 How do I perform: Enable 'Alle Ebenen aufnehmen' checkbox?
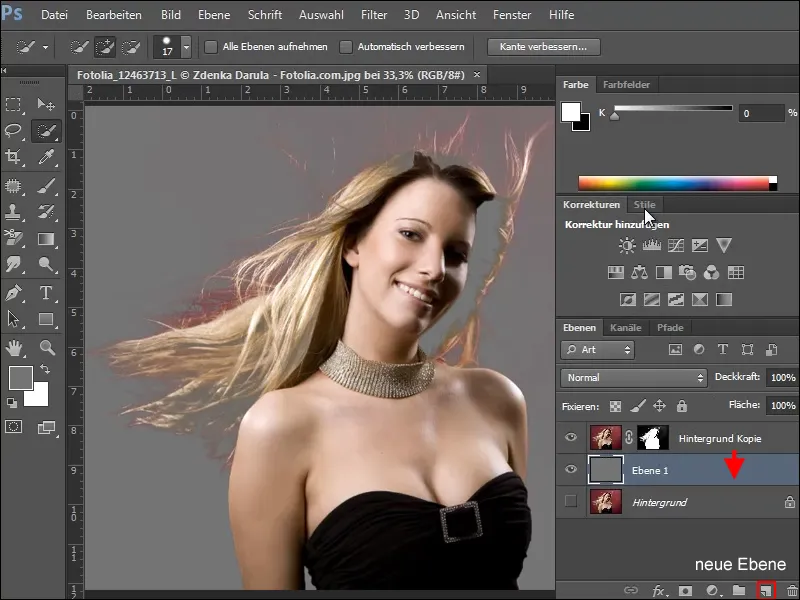point(211,47)
